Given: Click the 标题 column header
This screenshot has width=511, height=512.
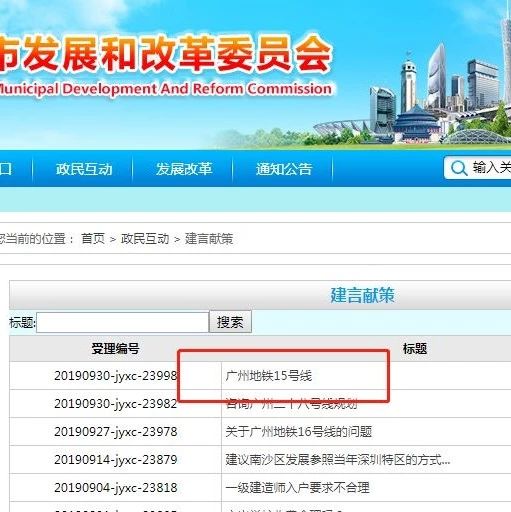Looking at the screenshot, I should click(415, 349).
